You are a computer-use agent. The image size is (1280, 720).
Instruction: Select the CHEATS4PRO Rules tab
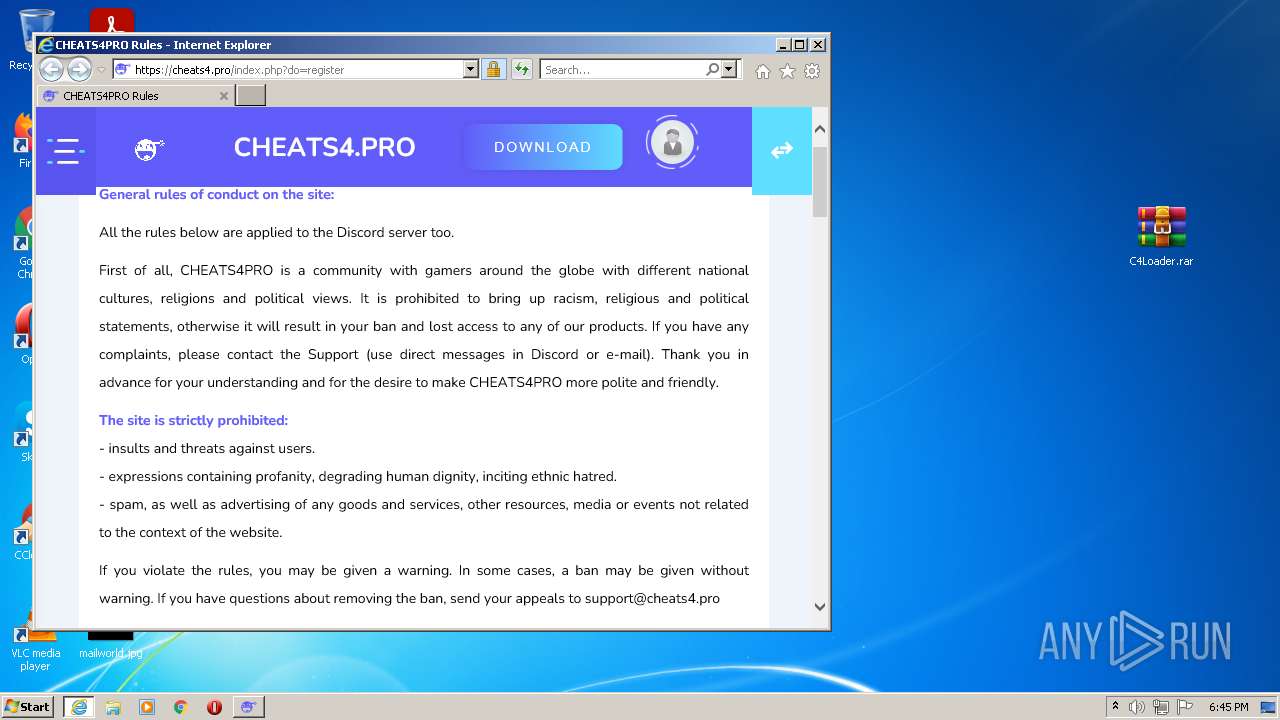(x=135, y=96)
